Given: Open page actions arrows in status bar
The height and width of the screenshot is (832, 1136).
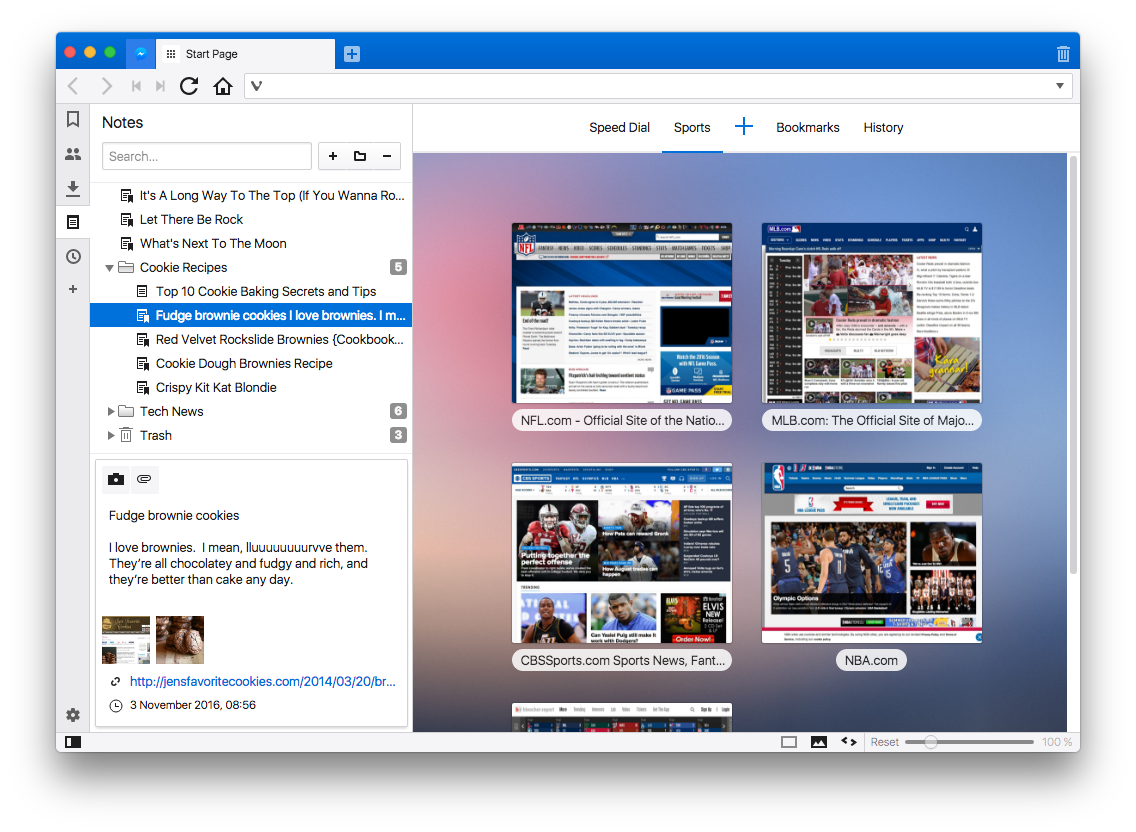Looking at the screenshot, I should pyautogui.click(x=848, y=741).
